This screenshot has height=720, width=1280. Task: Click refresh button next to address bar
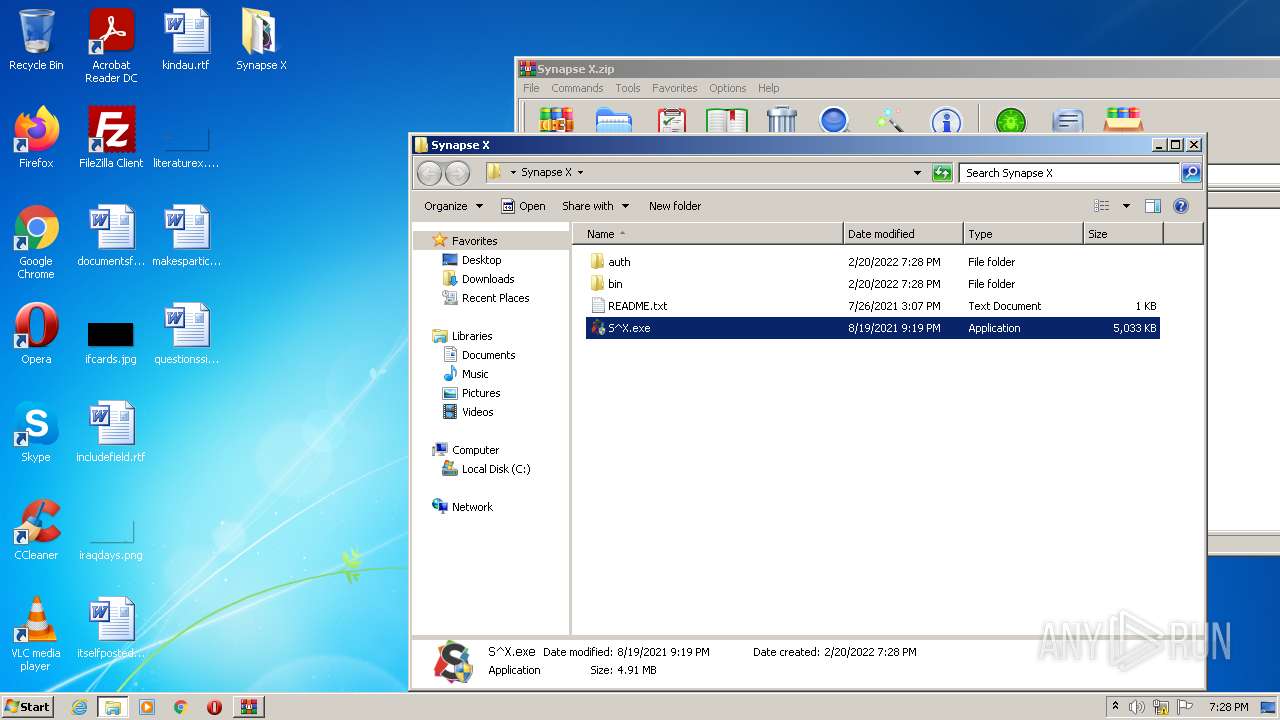942,173
